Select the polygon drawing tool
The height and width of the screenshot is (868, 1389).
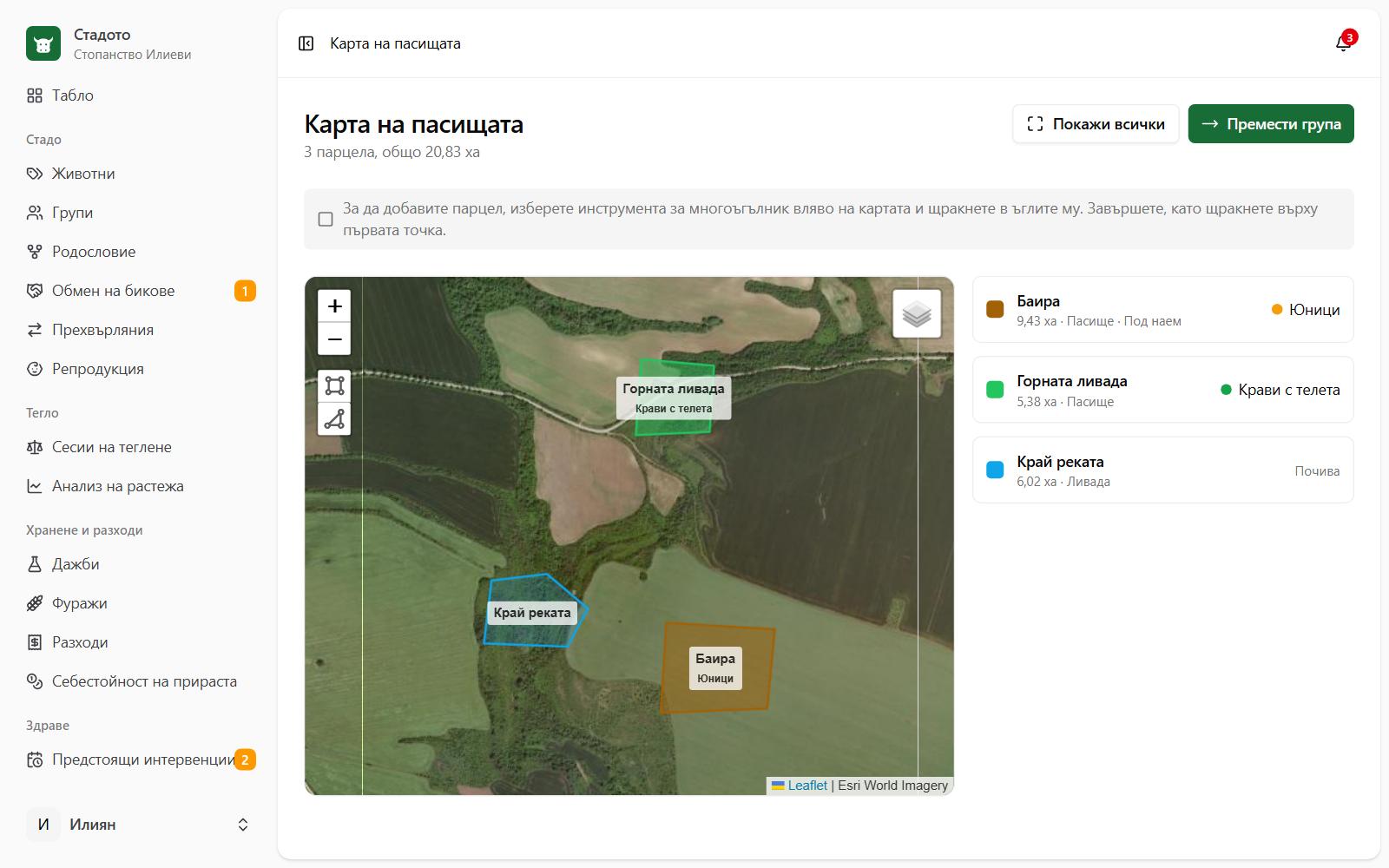[x=334, y=419]
